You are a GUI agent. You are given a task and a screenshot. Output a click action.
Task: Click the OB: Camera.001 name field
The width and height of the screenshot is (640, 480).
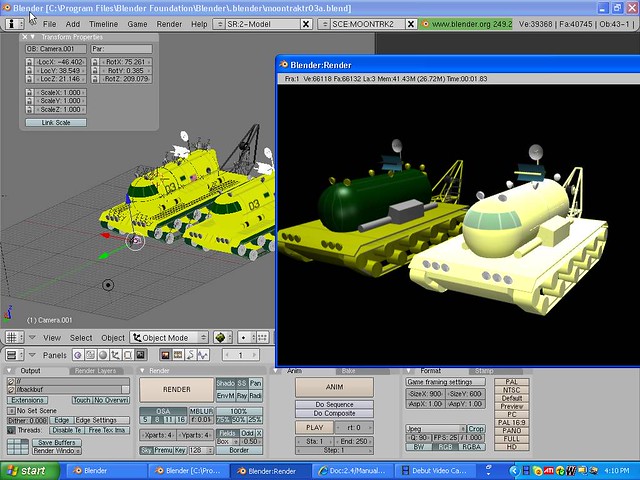(56, 49)
